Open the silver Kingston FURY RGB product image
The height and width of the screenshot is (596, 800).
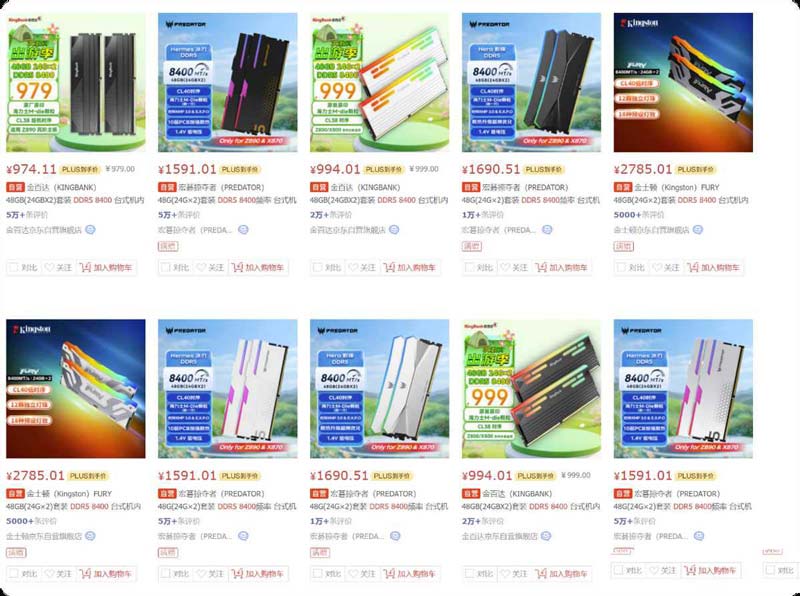tap(76, 388)
